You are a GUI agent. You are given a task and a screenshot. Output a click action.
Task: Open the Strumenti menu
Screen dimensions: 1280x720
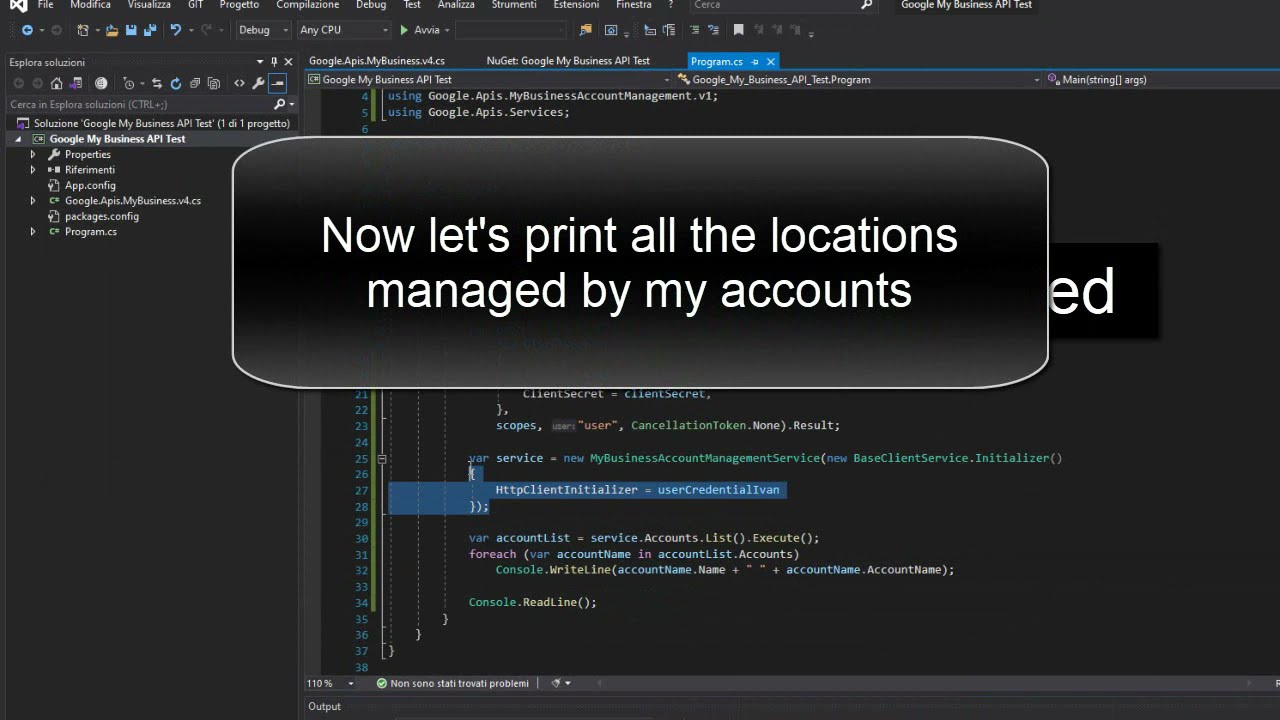514,5
